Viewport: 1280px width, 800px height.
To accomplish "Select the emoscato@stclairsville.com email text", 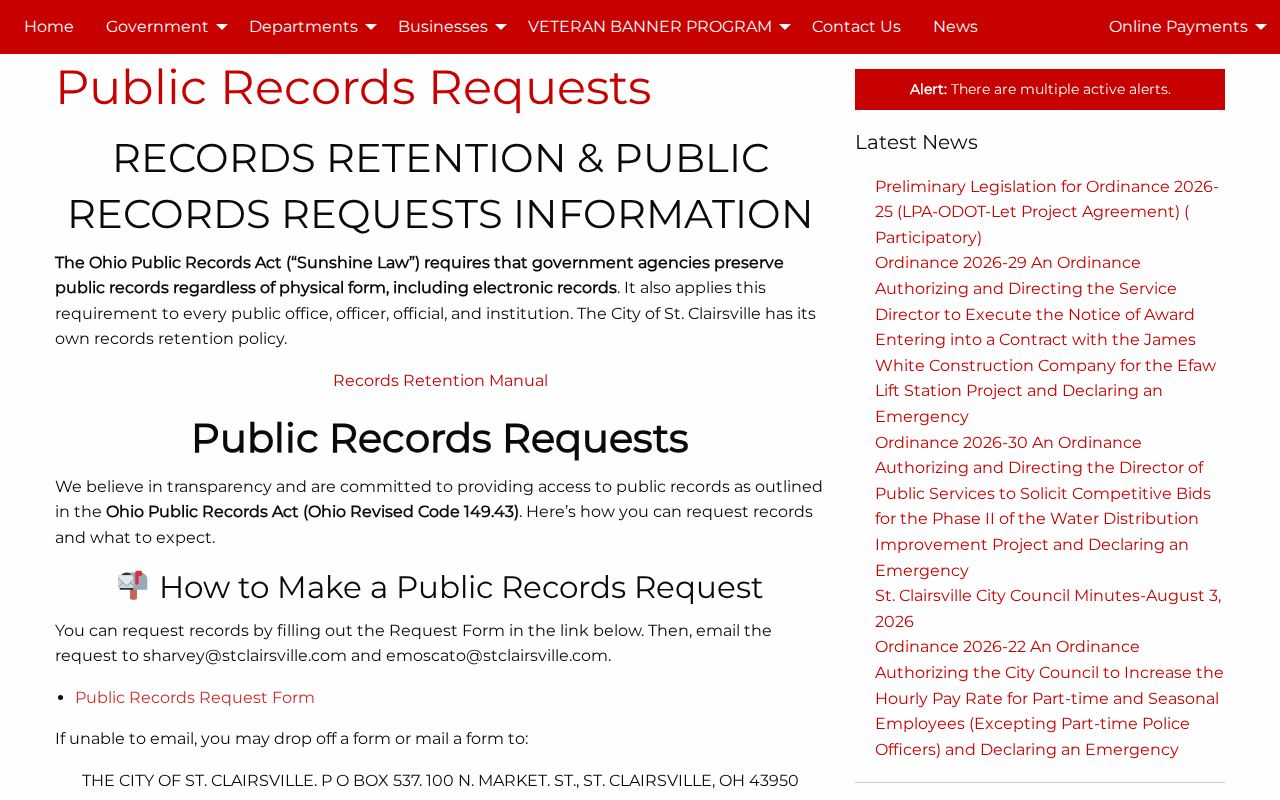I will click(x=497, y=656).
